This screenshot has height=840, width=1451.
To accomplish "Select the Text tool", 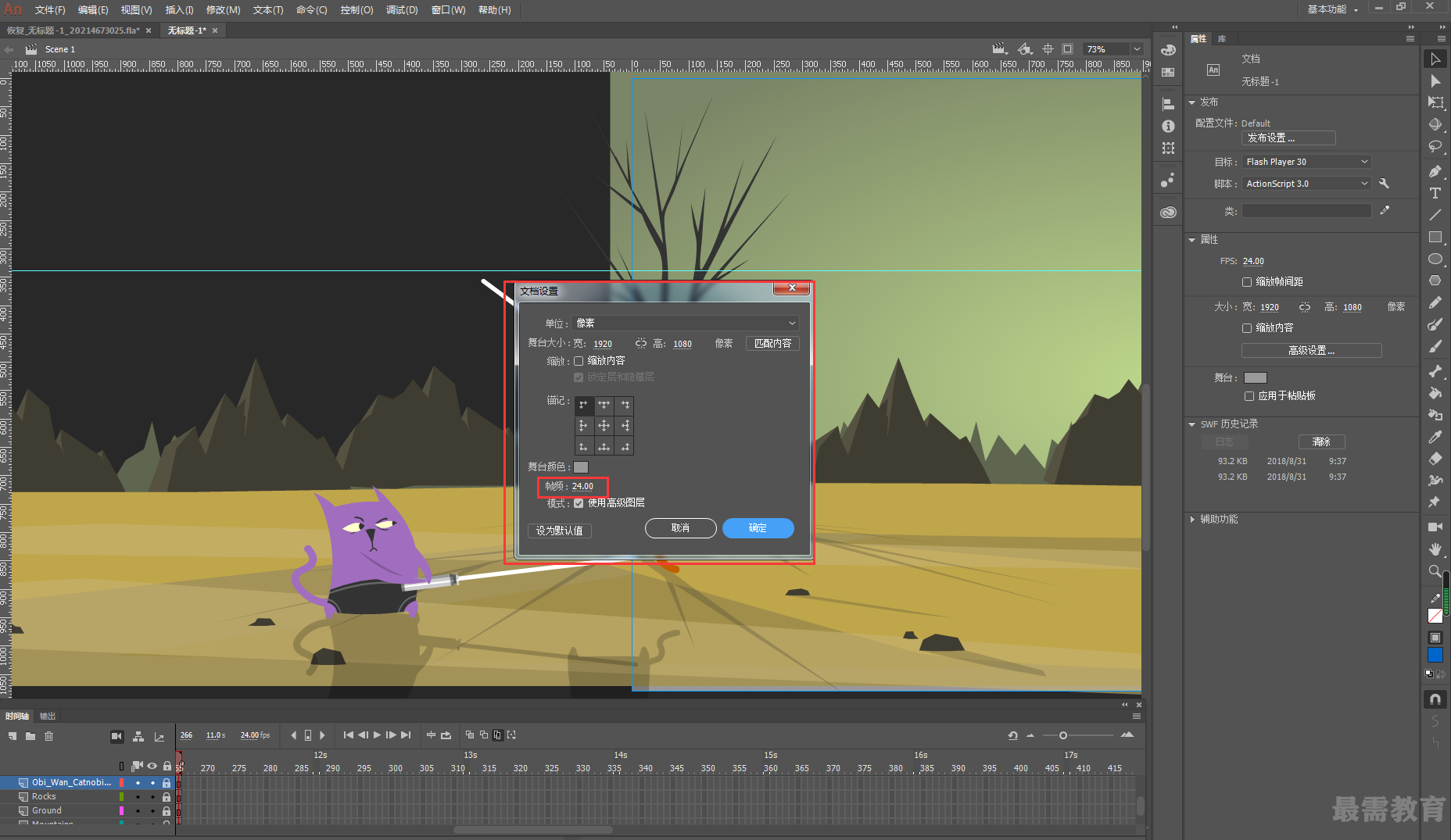I will click(x=1435, y=193).
